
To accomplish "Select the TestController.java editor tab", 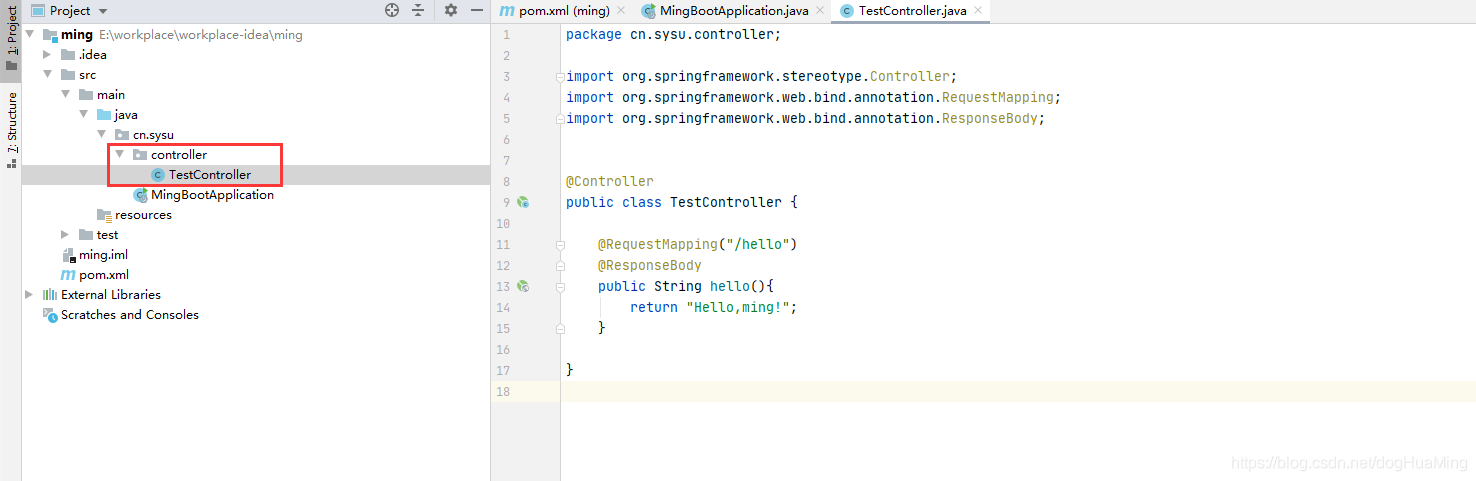I will [913, 11].
